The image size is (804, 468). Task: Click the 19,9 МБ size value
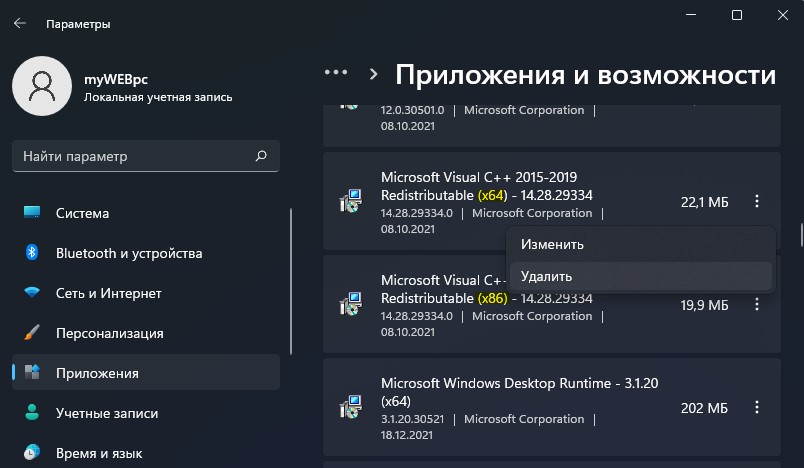(x=705, y=306)
